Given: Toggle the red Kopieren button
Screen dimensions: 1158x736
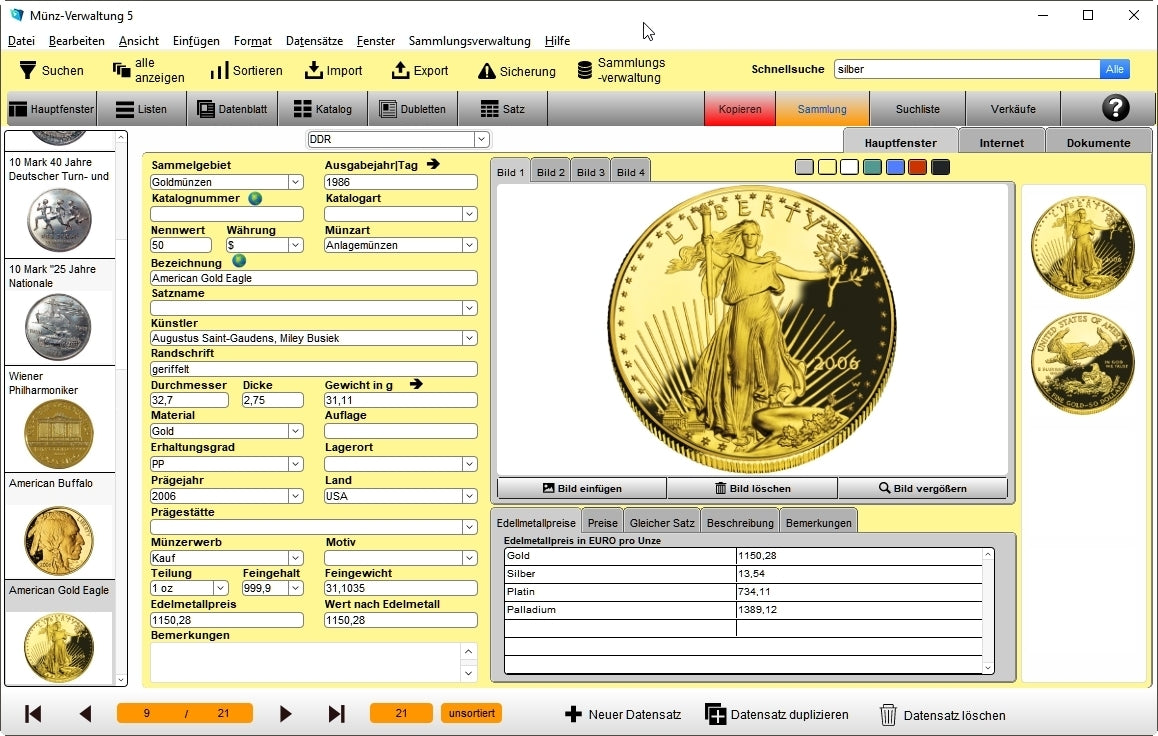Looking at the screenshot, I should (x=740, y=109).
